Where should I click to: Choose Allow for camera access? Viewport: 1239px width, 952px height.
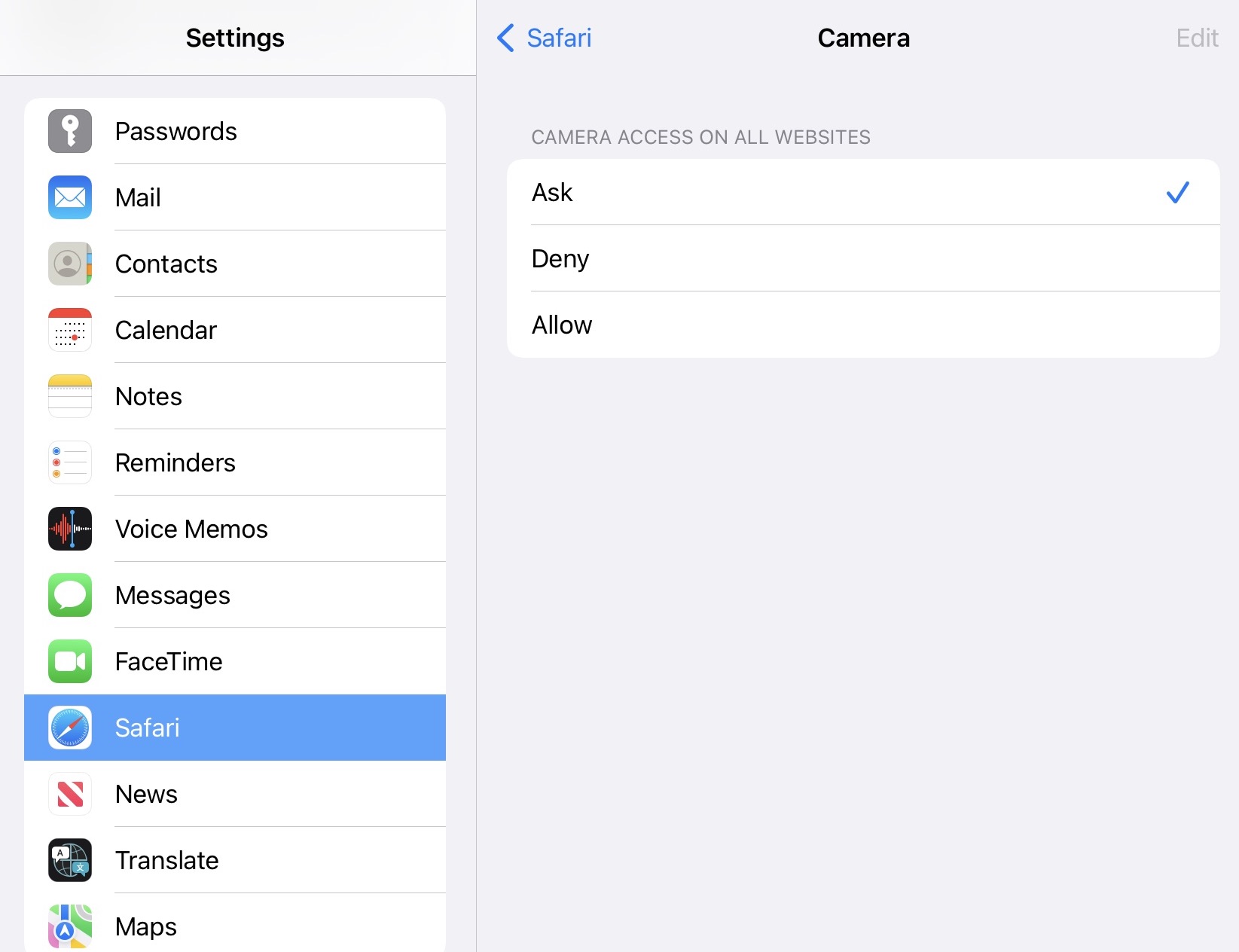click(x=863, y=325)
